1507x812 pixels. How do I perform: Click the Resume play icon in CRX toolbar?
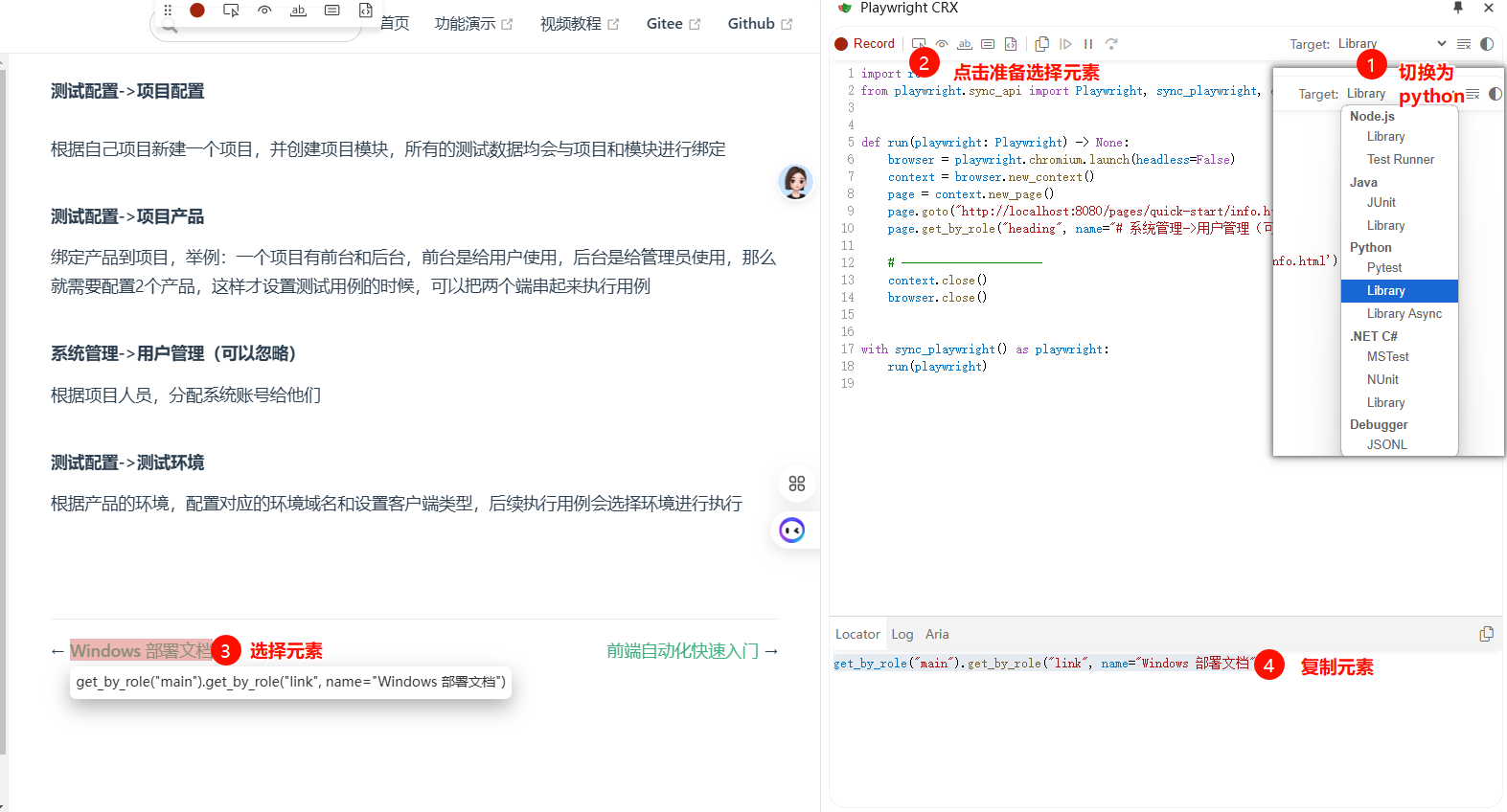click(x=1065, y=44)
